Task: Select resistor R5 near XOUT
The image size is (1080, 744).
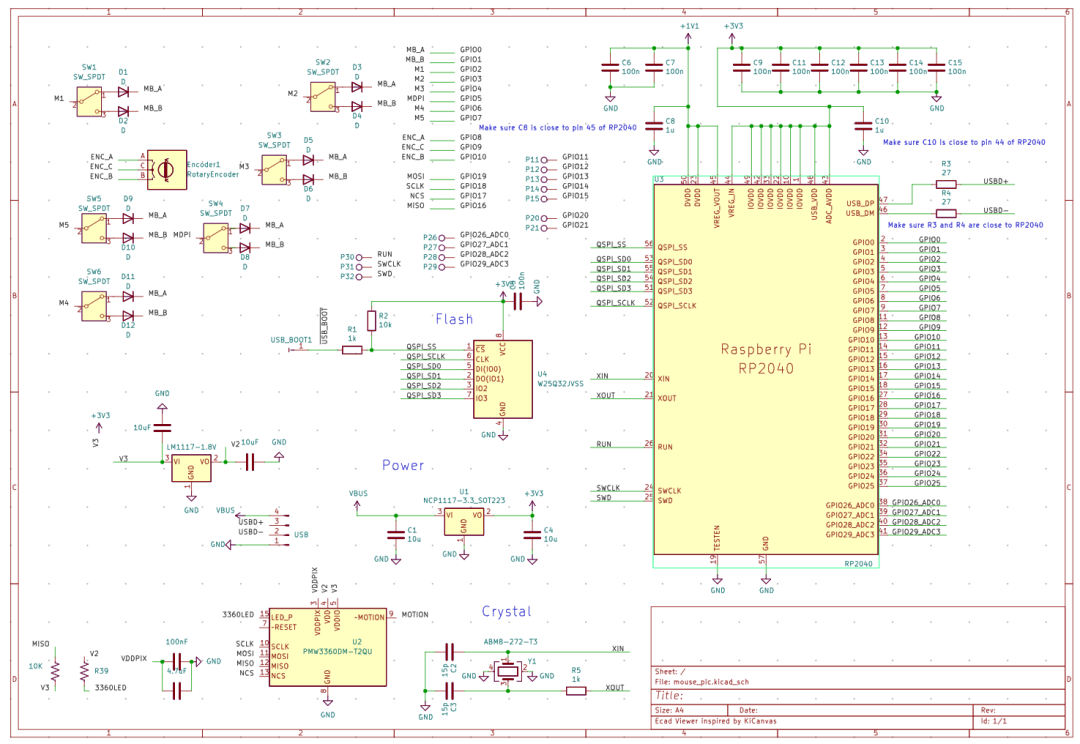Action: pos(576,689)
